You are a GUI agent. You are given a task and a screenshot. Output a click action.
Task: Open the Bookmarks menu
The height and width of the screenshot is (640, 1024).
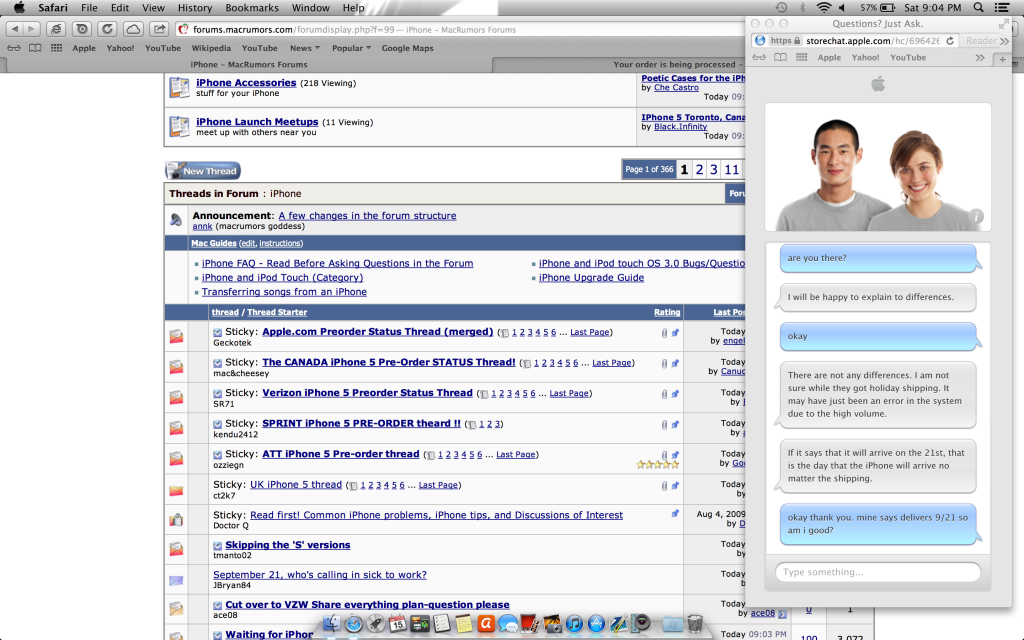(x=252, y=8)
